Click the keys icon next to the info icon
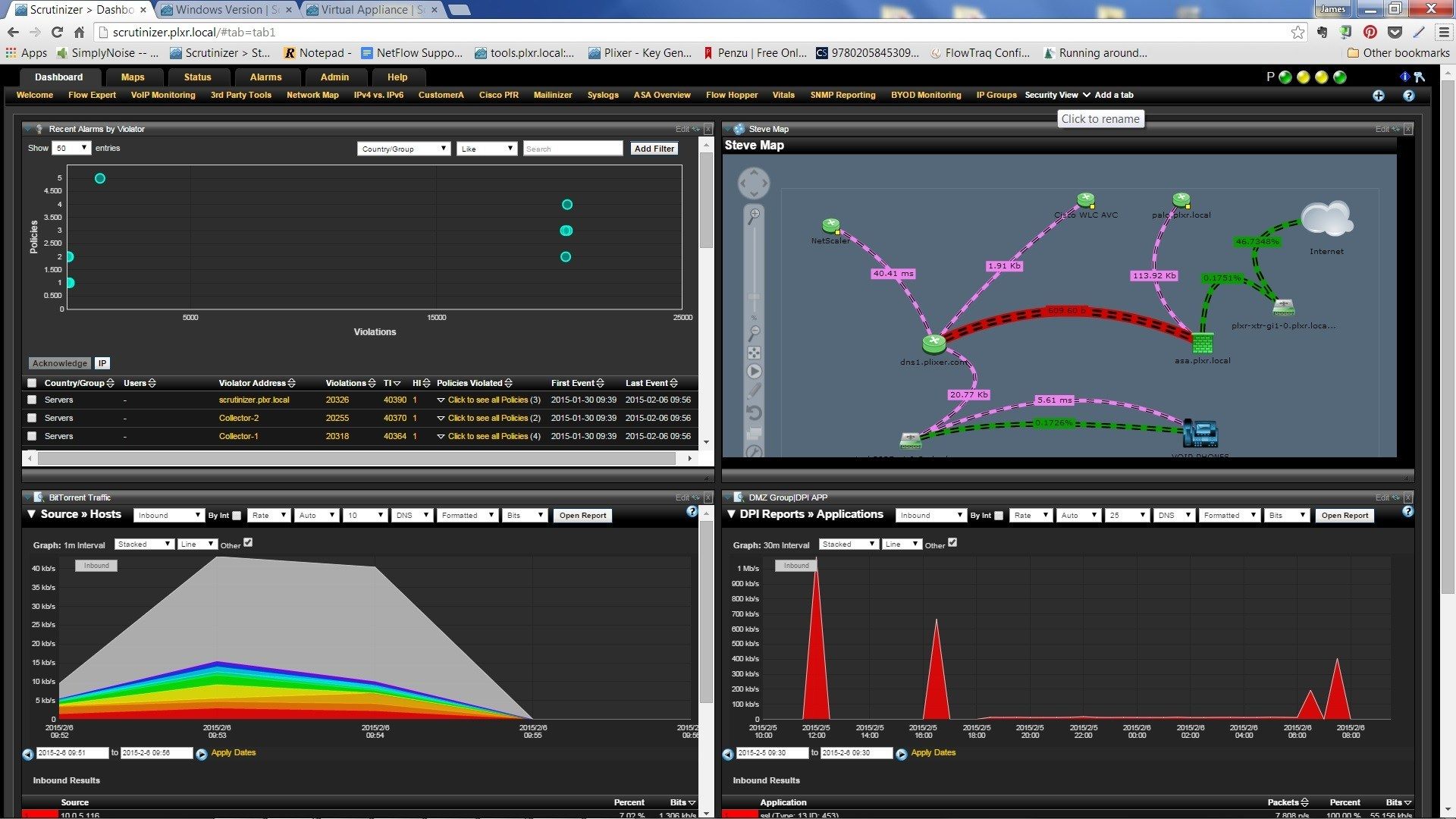Viewport: 1456px width, 819px height. (x=1420, y=77)
